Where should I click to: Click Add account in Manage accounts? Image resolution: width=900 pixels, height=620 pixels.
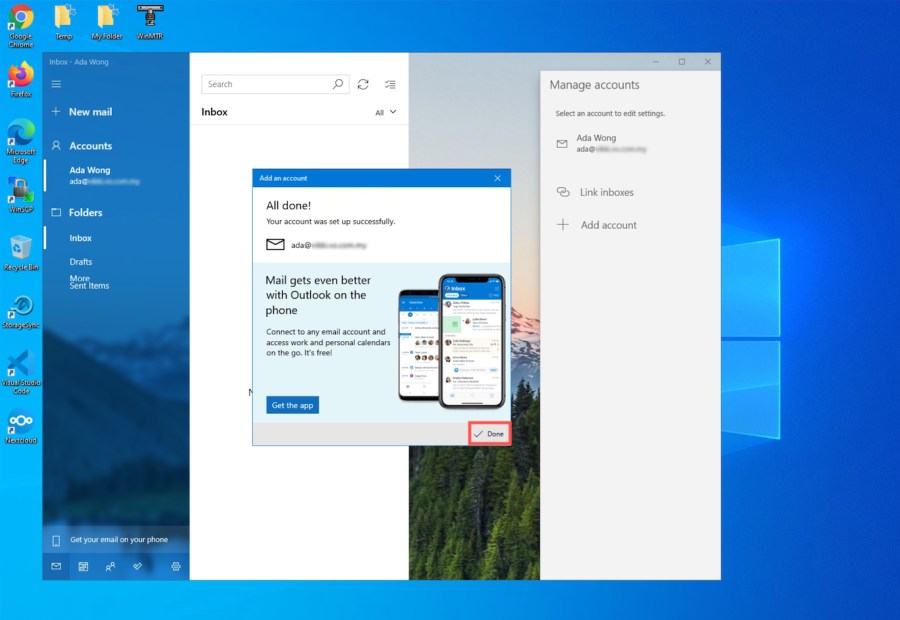[608, 225]
